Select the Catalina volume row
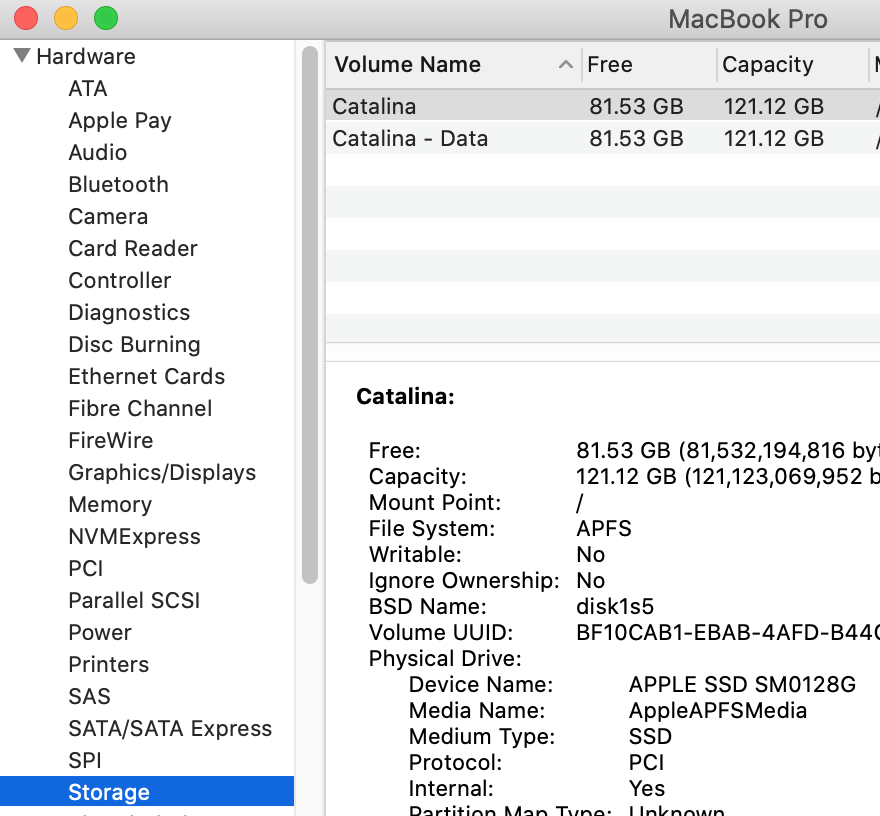Screen dimensions: 880x816 (603, 106)
